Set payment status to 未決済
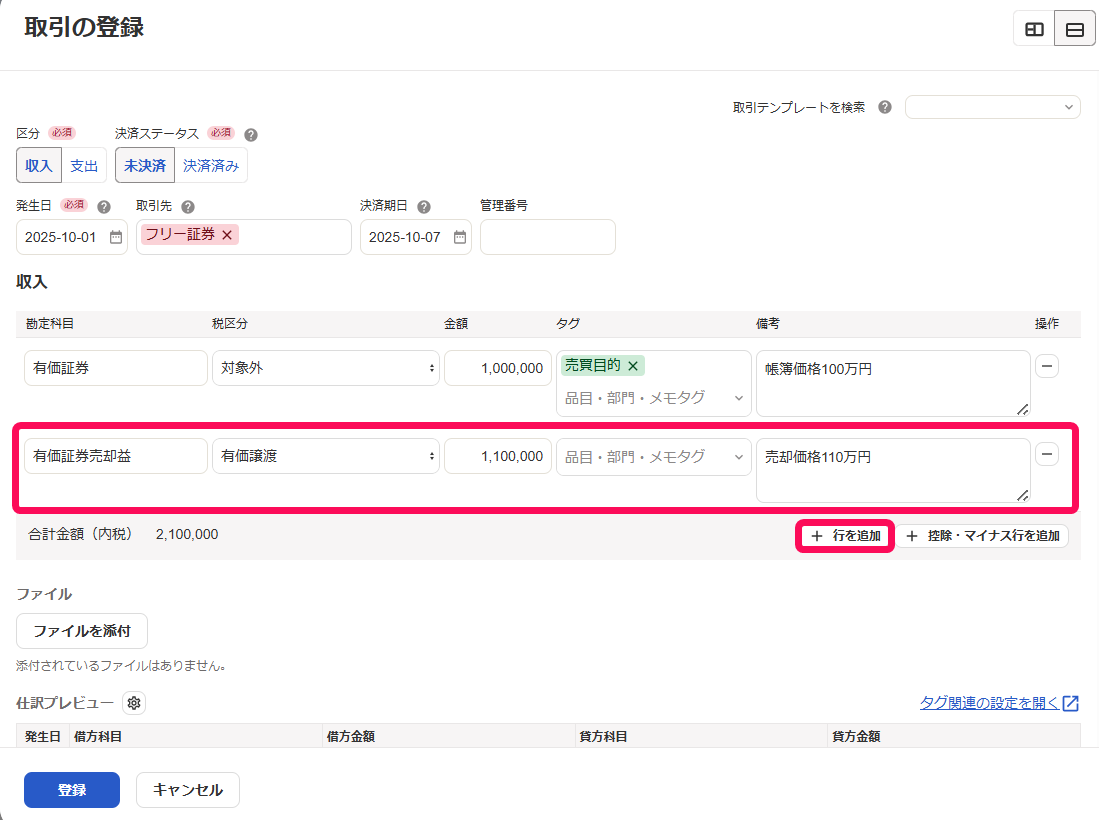The image size is (1099, 820). pos(145,165)
